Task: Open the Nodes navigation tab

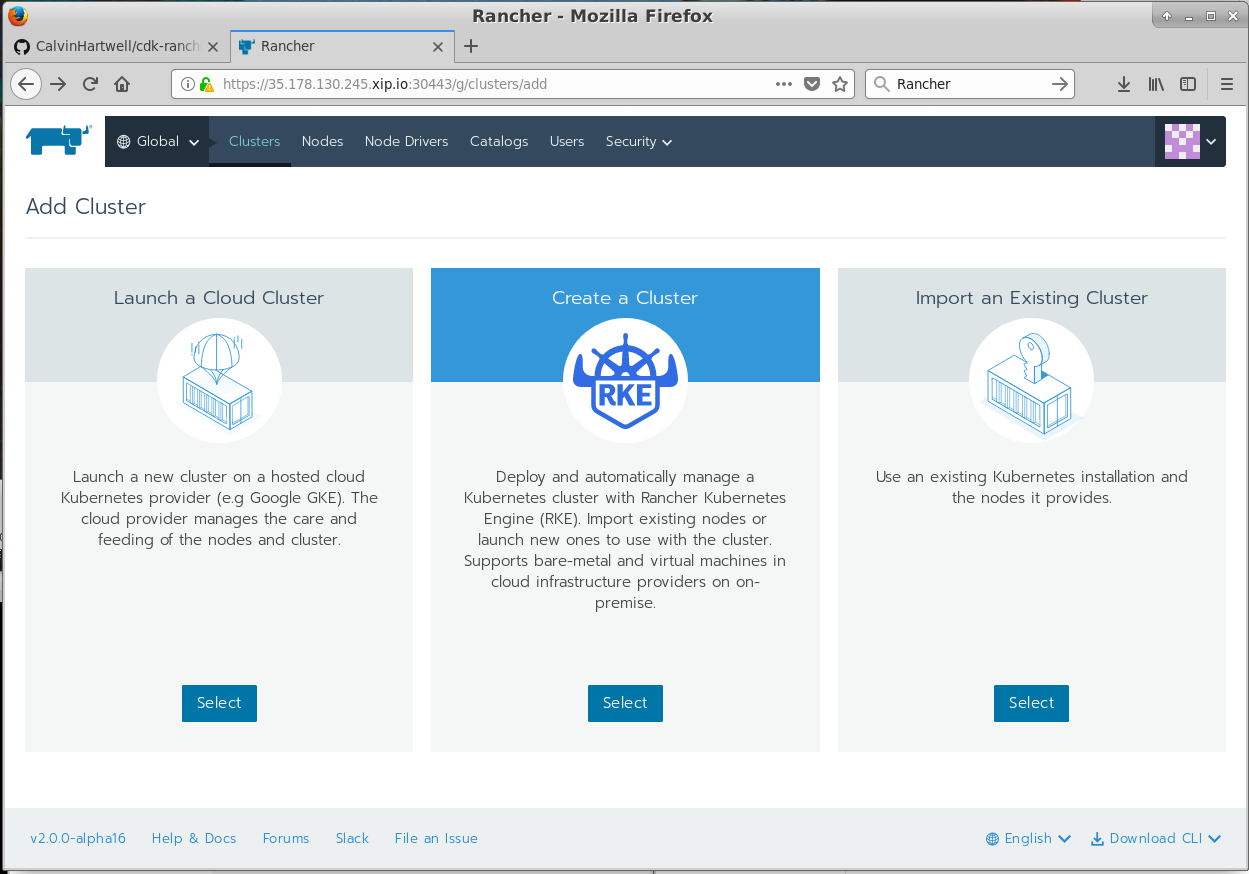Action: (322, 141)
